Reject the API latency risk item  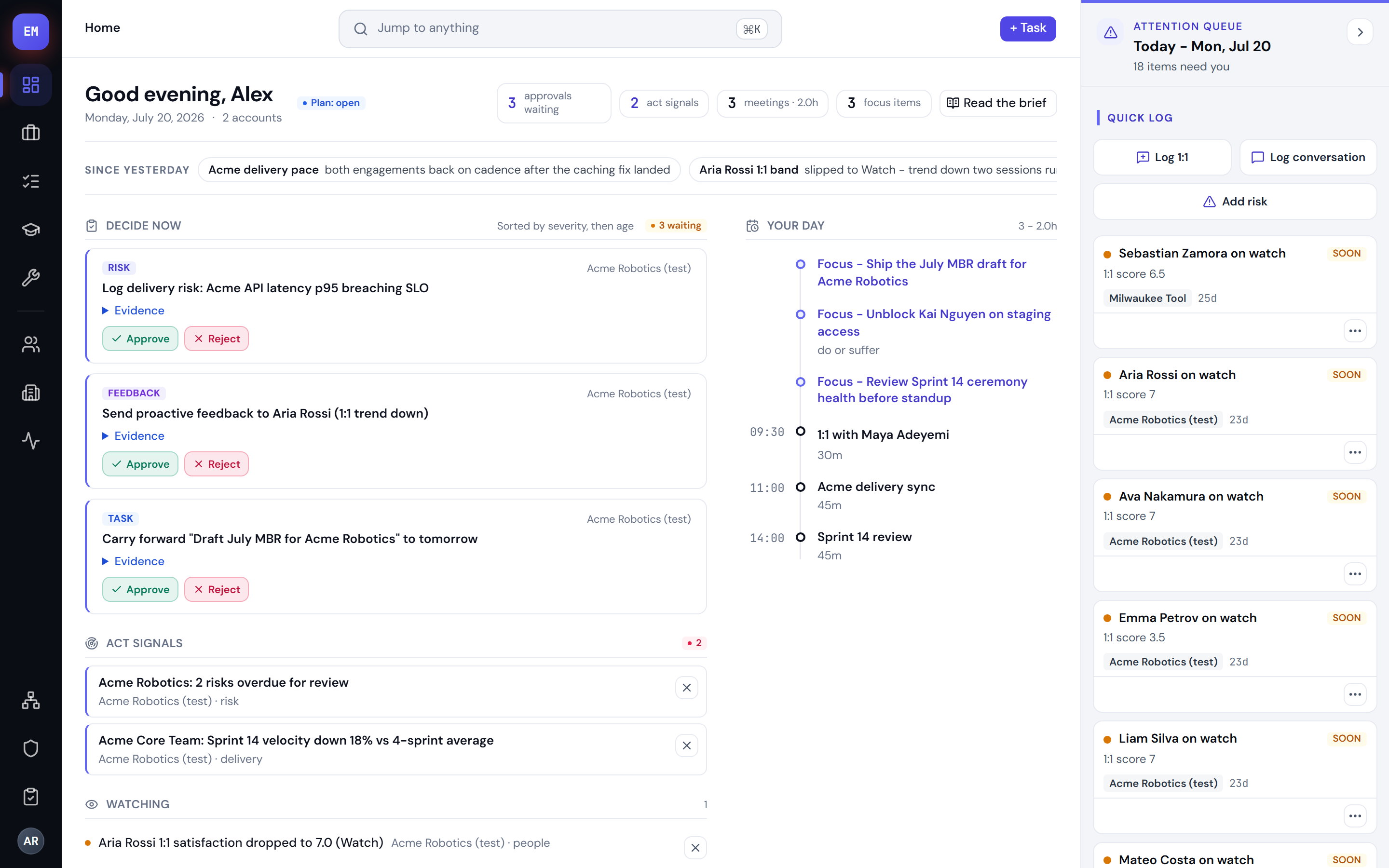pos(217,339)
